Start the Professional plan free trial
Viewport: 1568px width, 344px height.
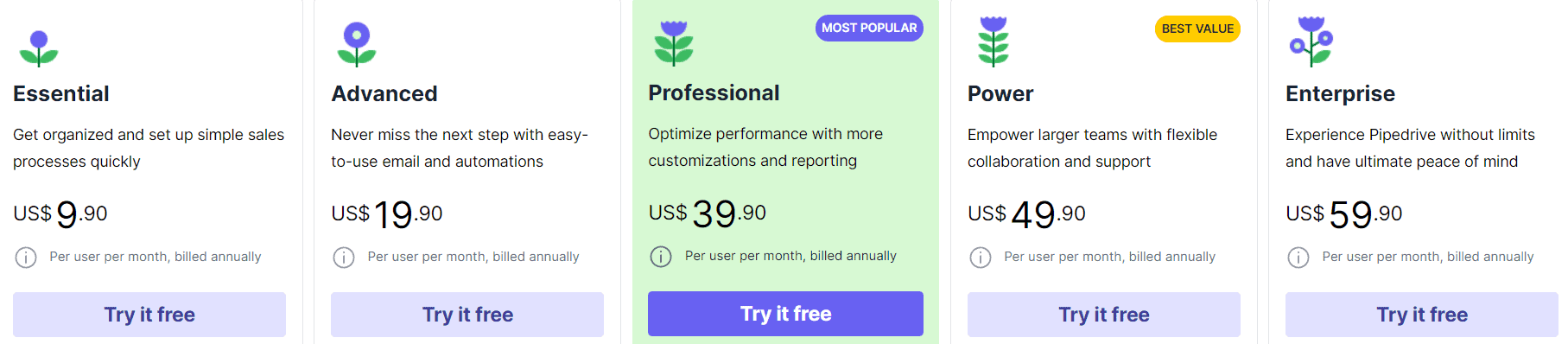click(785, 314)
